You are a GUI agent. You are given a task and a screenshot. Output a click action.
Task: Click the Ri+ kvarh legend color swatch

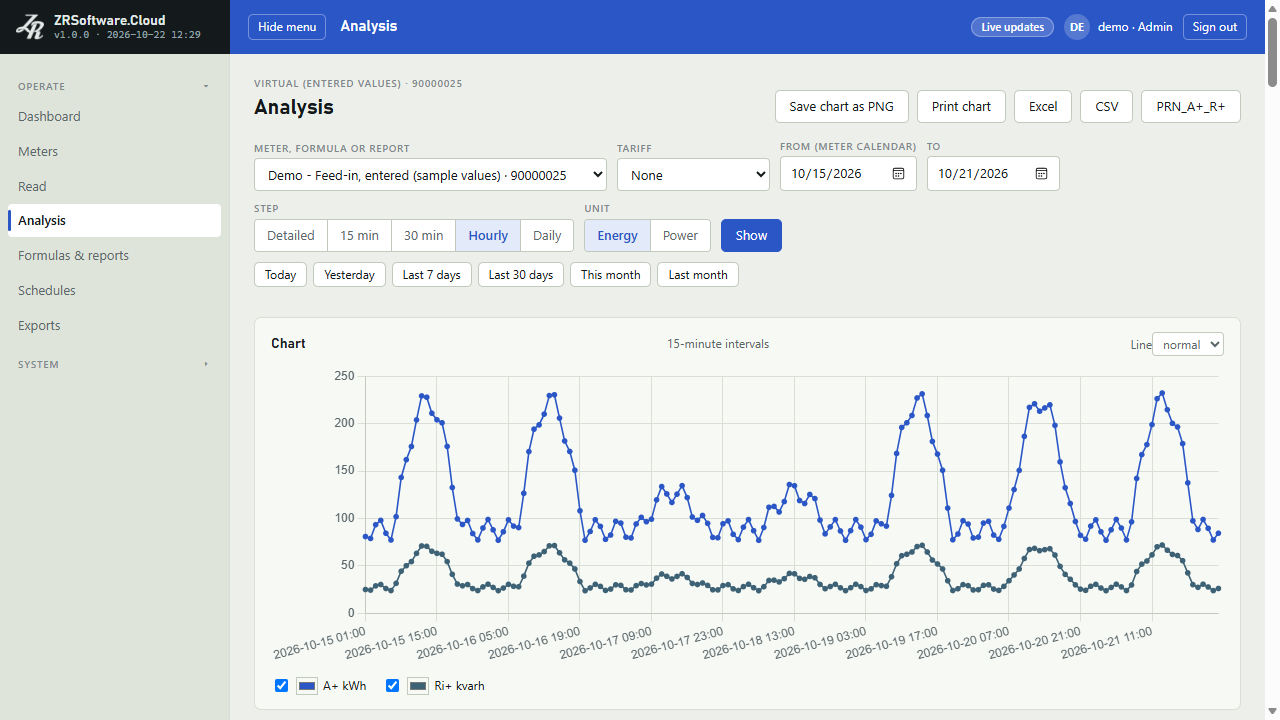[418, 686]
